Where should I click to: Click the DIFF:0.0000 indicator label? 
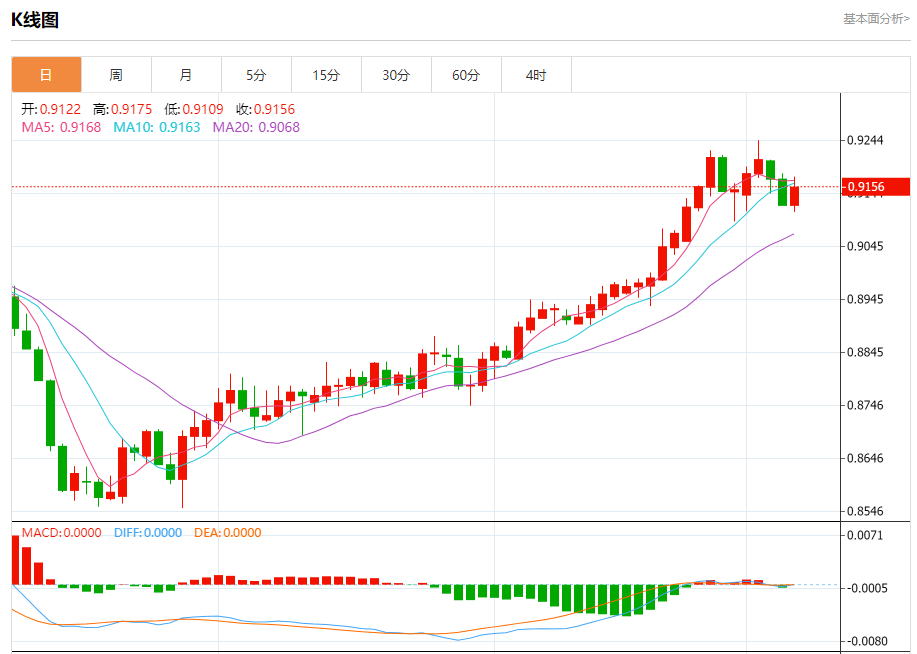tap(148, 533)
